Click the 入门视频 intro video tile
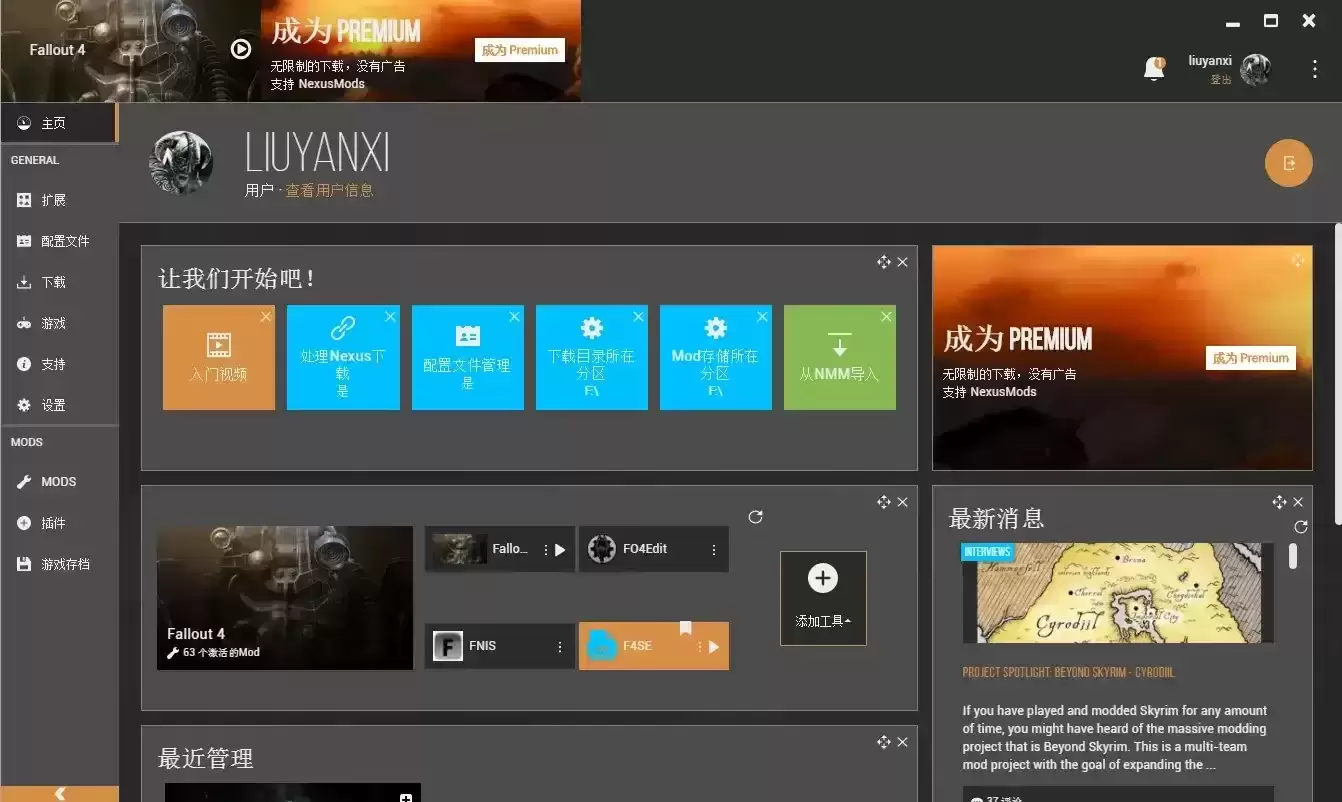Screen dimensions: 1342x802 click(218, 358)
